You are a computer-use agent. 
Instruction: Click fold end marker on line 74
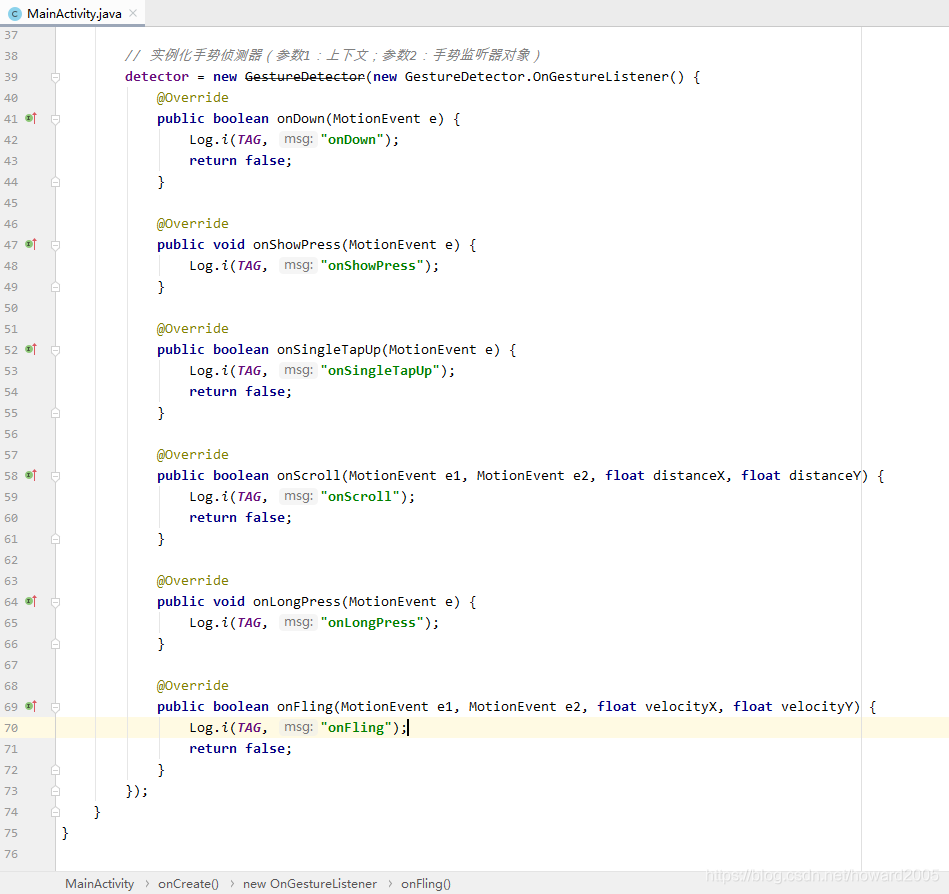55,812
